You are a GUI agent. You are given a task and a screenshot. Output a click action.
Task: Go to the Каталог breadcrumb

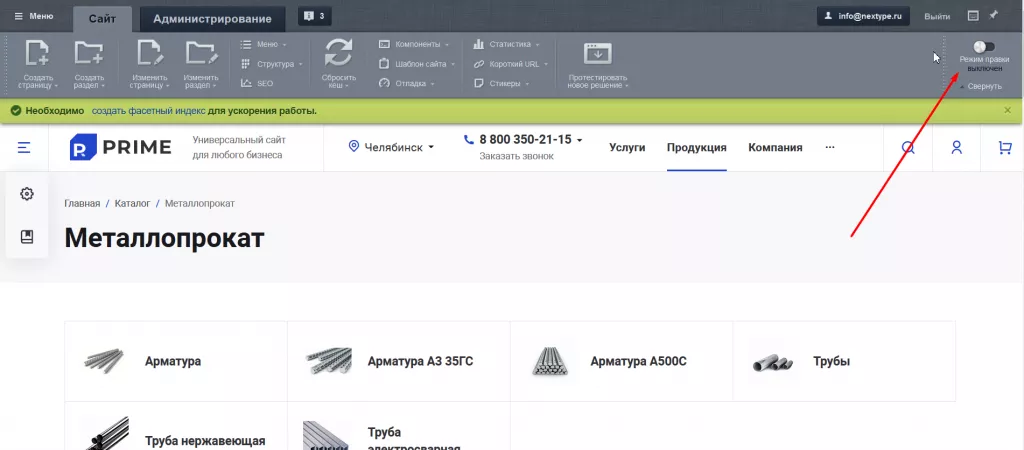[x=133, y=204]
